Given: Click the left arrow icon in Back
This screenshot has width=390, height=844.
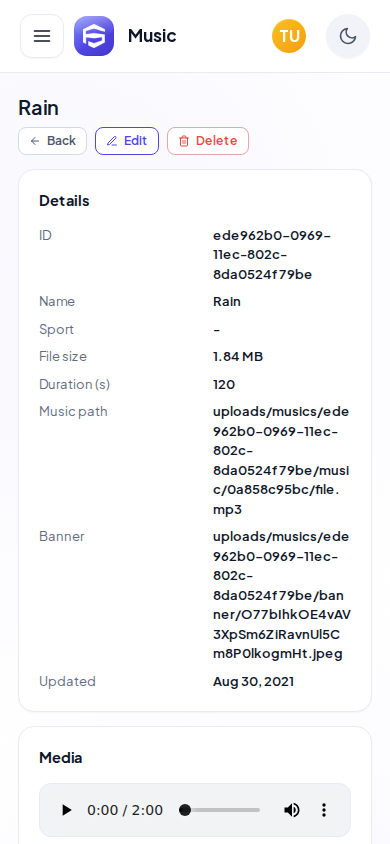Looking at the screenshot, I should [x=35, y=141].
